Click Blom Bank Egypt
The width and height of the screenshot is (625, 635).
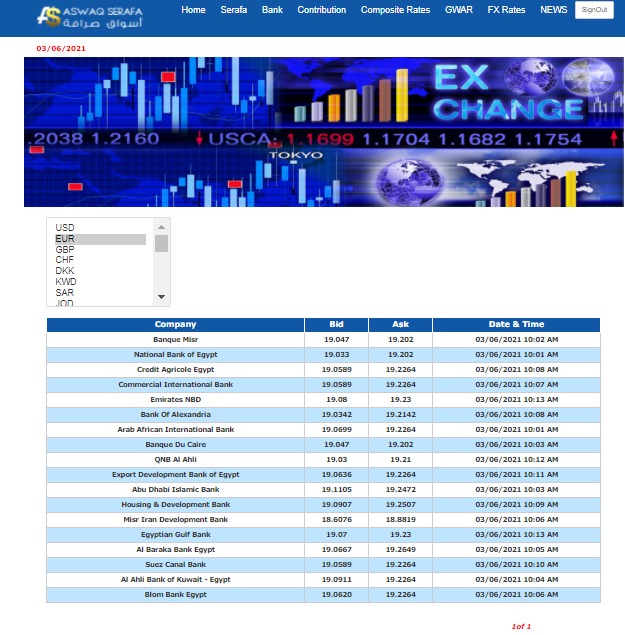(x=175, y=594)
